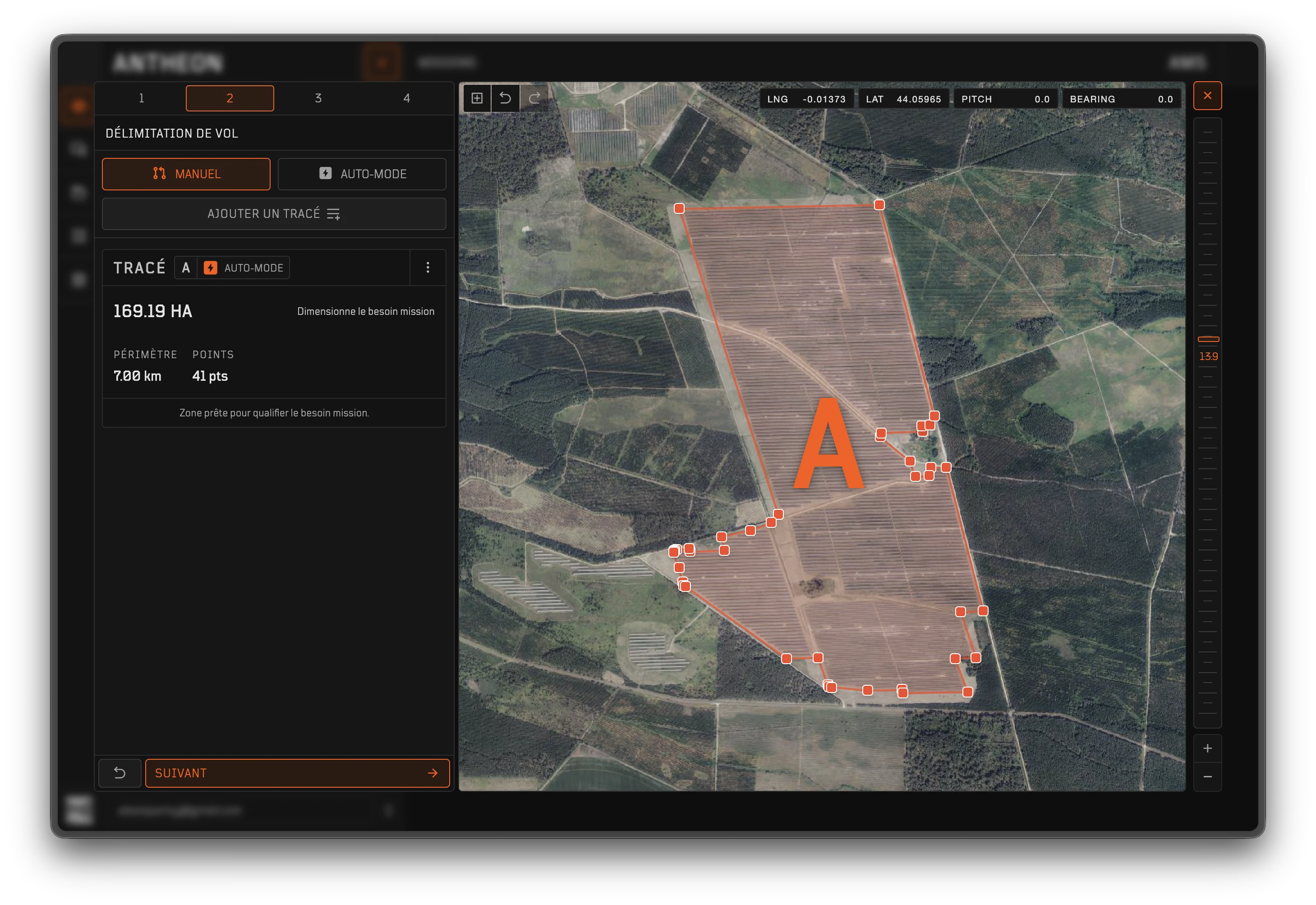Click the zoom level slider handle
The height and width of the screenshot is (905, 1316).
pos(1208,339)
